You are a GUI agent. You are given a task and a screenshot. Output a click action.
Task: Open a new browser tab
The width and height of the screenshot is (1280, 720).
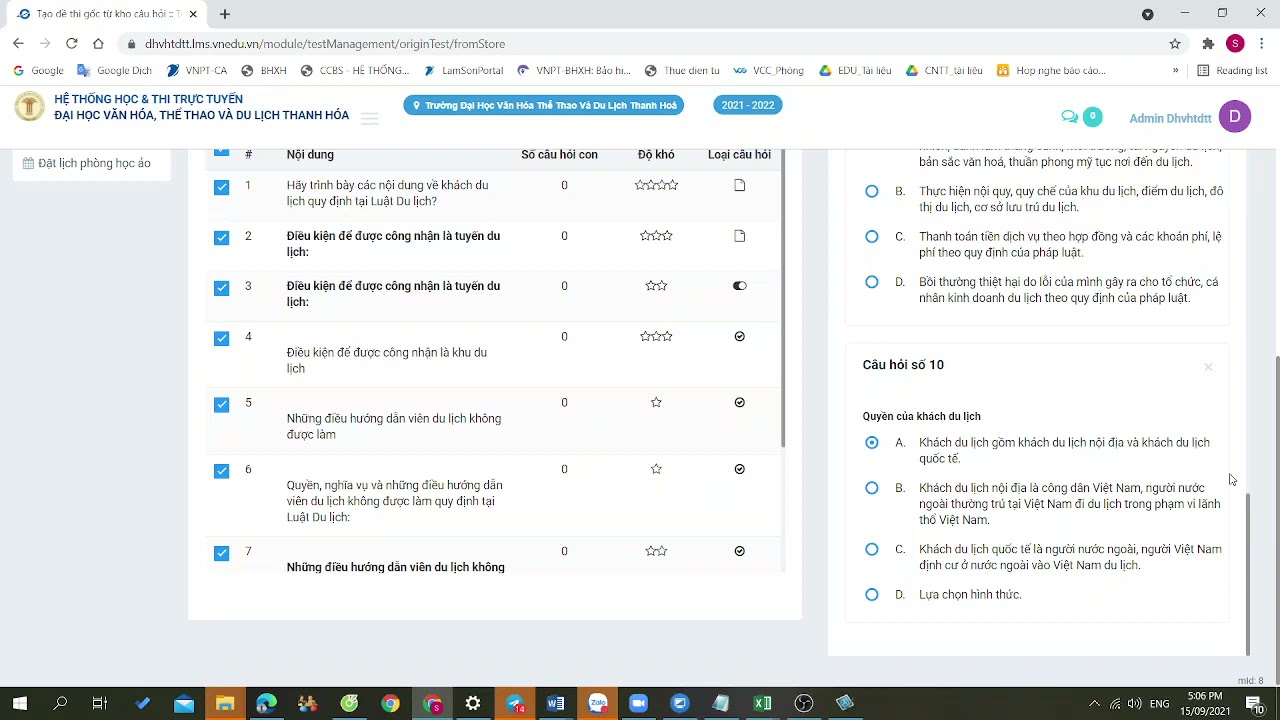point(225,14)
